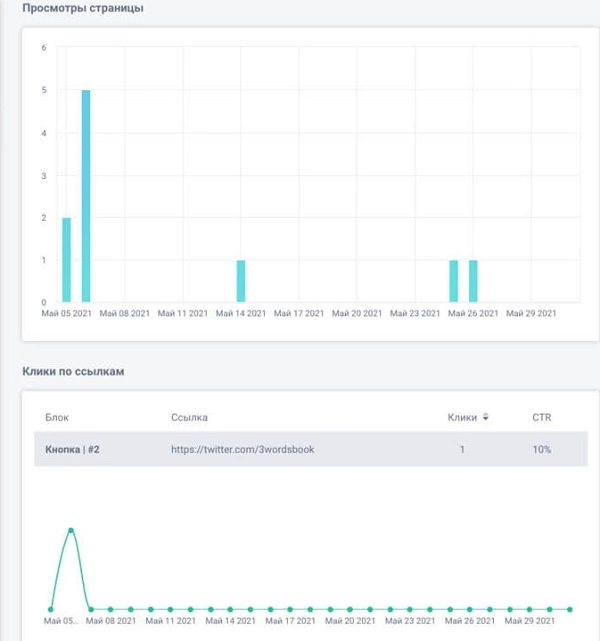The width and height of the screenshot is (600, 641).
Task: Click the last data point of the line chart
Action: [570, 608]
